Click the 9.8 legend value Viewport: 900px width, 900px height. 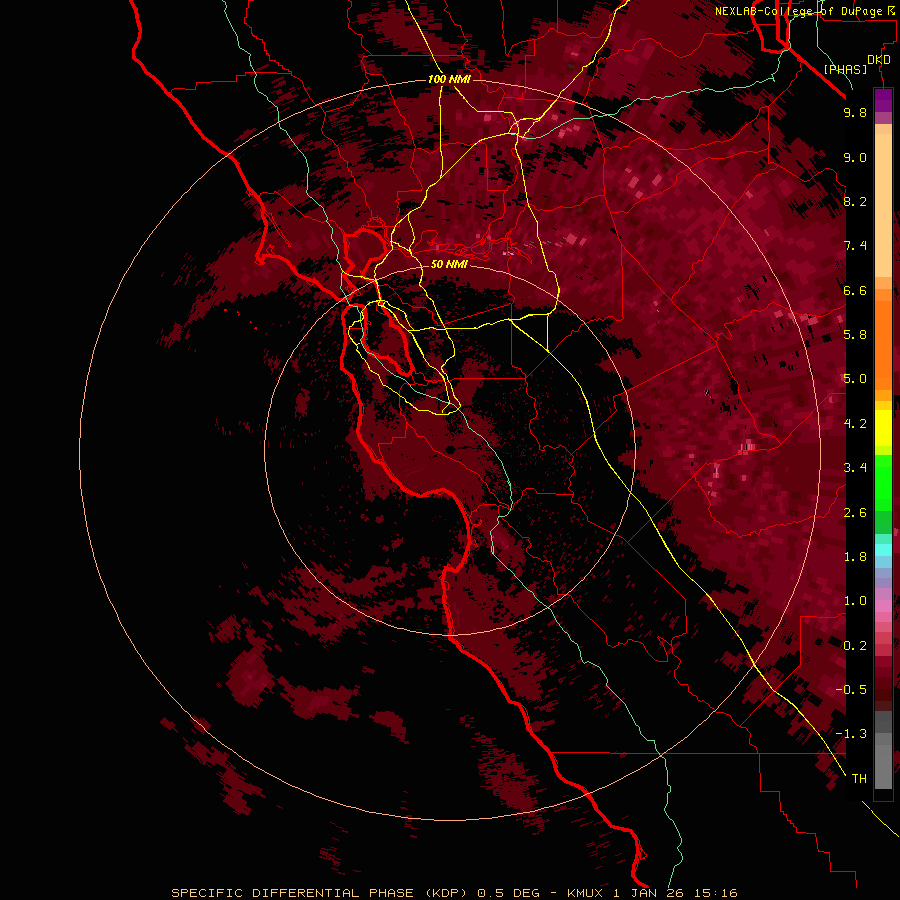pyautogui.click(x=855, y=112)
